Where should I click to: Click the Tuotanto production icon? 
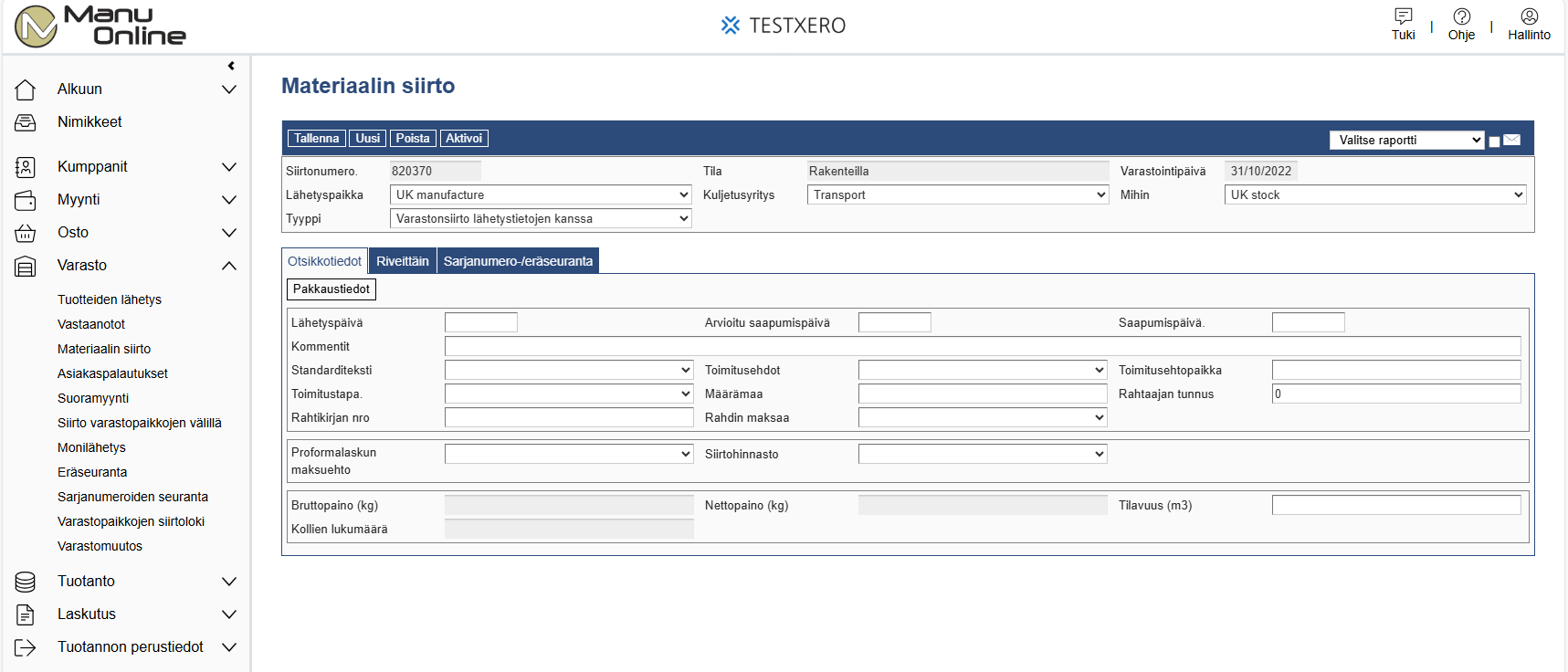tap(26, 582)
